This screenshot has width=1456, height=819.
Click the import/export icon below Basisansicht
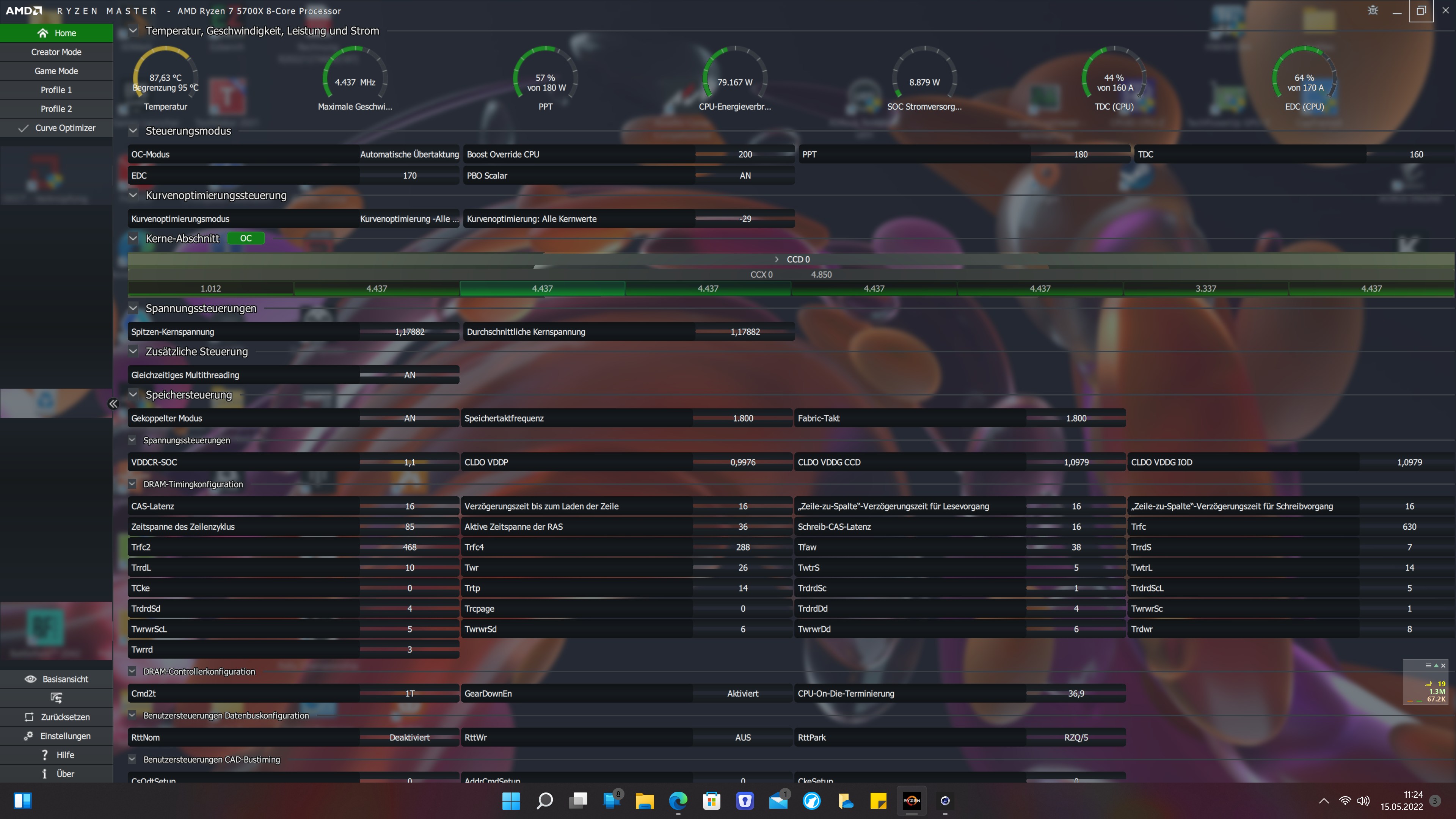pyautogui.click(x=56, y=698)
